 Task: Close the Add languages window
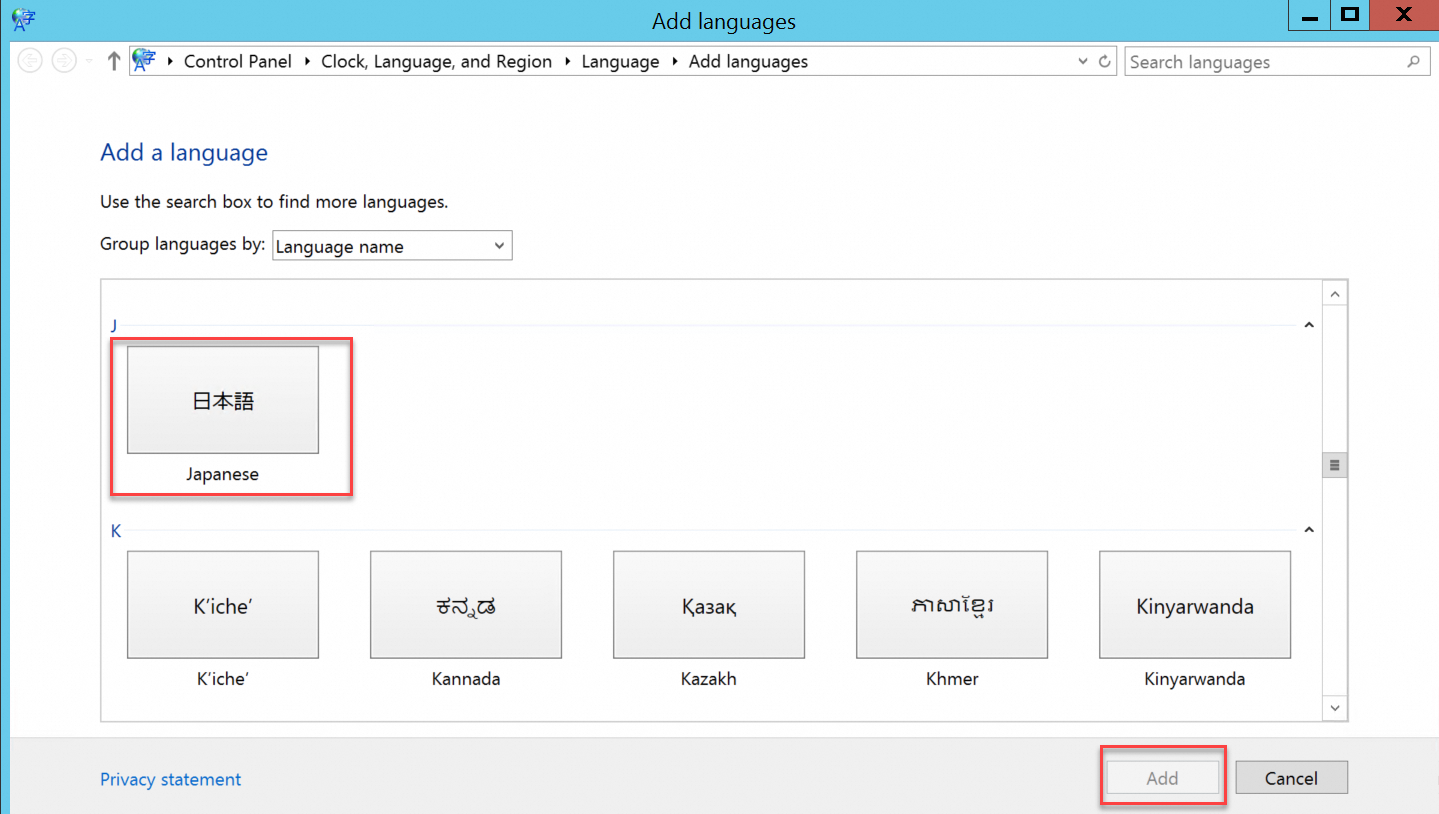click(1404, 14)
